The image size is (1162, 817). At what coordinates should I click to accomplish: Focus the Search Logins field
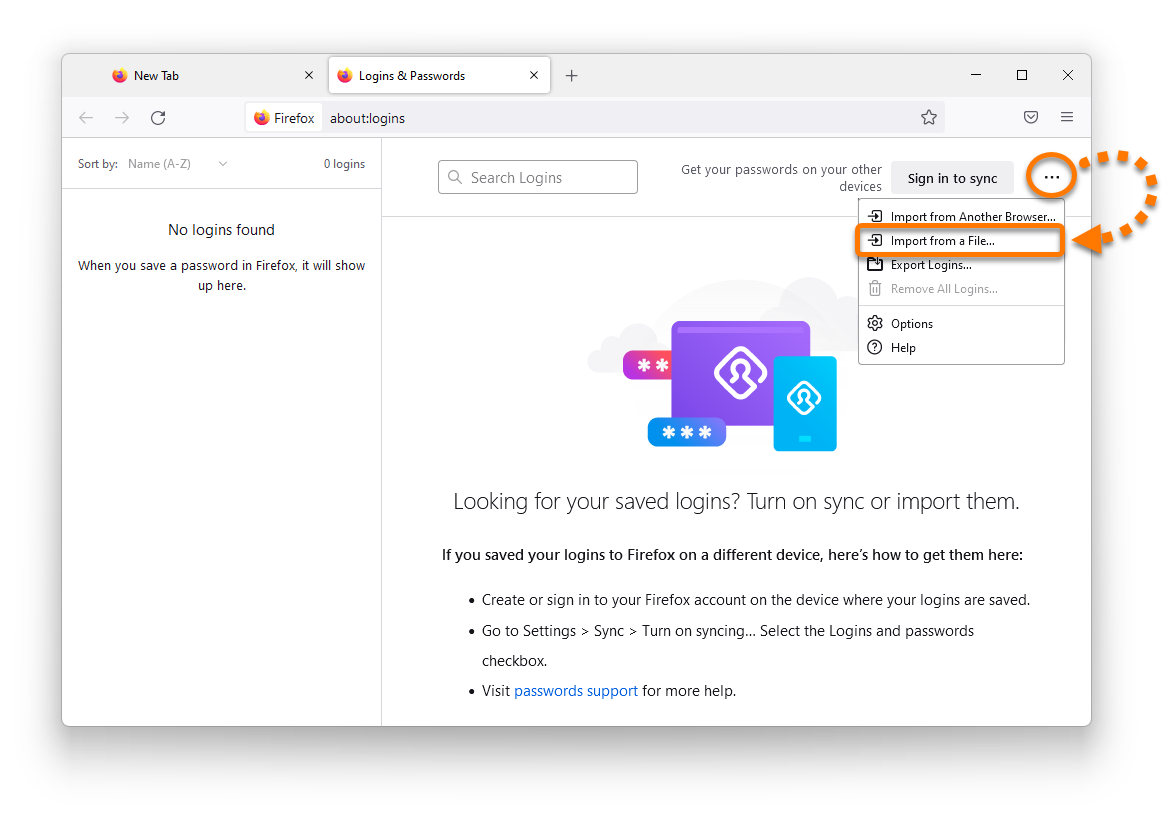(537, 177)
